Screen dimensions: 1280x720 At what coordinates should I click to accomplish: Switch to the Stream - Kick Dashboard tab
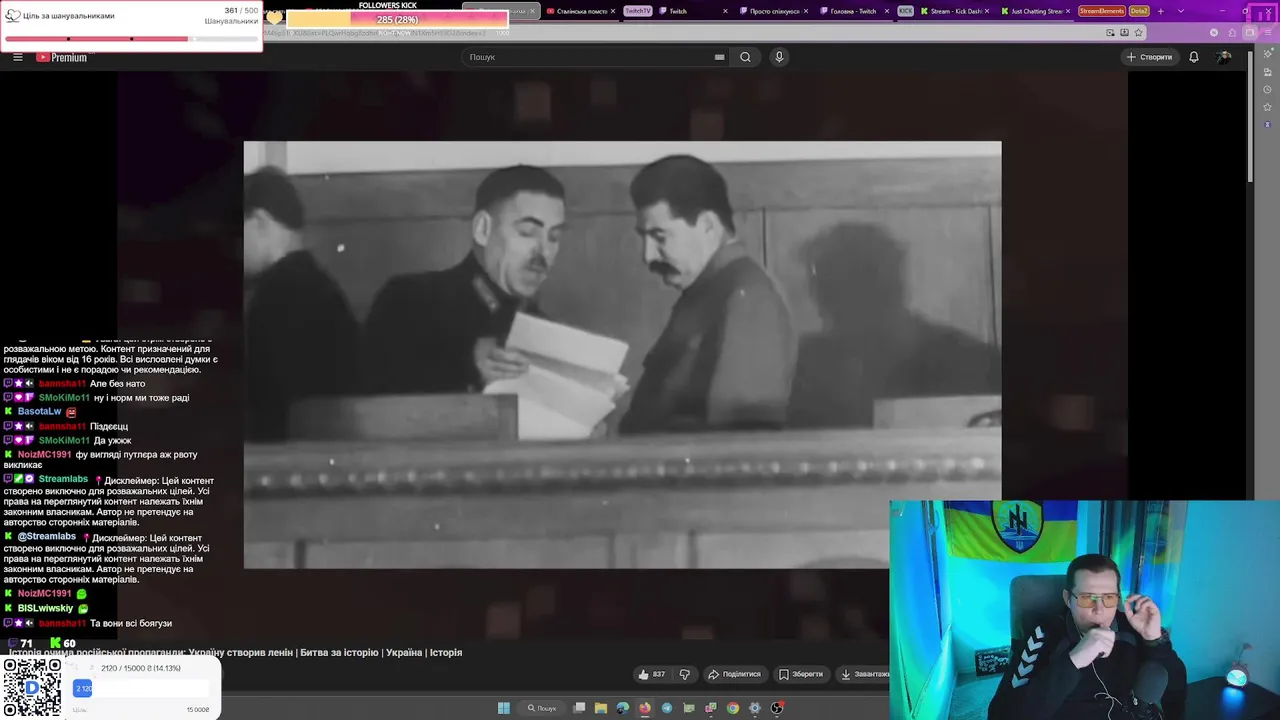point(955,11)
